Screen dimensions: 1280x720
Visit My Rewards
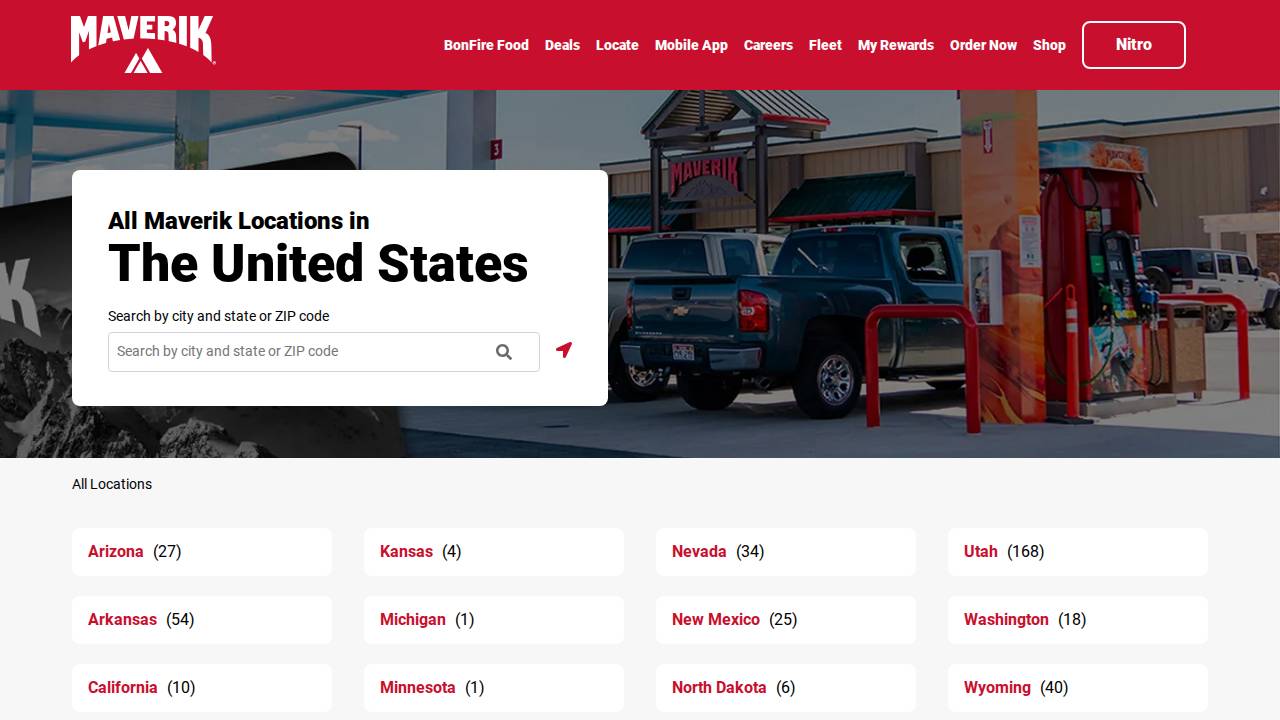(x=895, y=45)
